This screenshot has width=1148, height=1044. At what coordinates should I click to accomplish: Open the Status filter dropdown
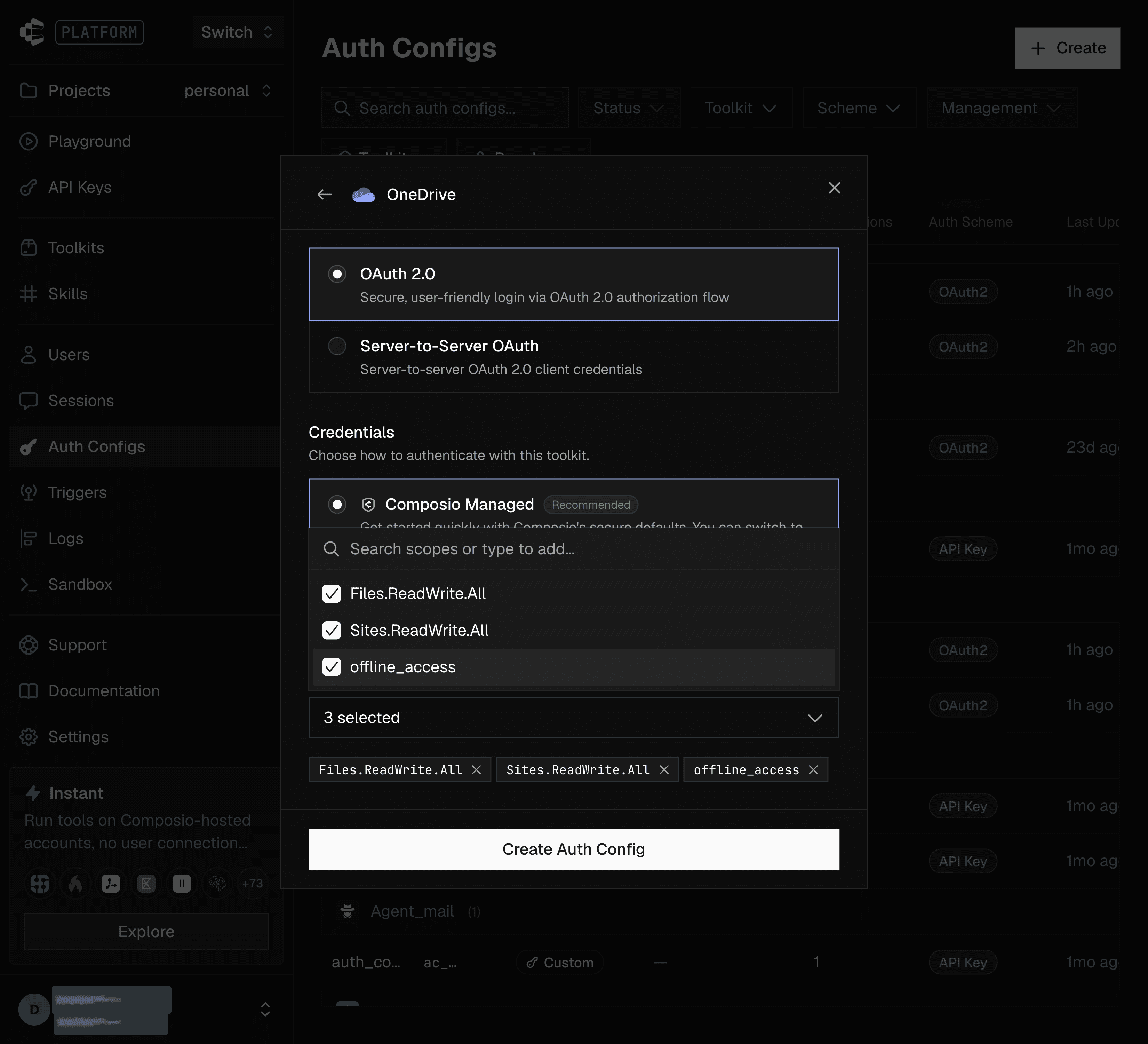[x=629, y=108]
